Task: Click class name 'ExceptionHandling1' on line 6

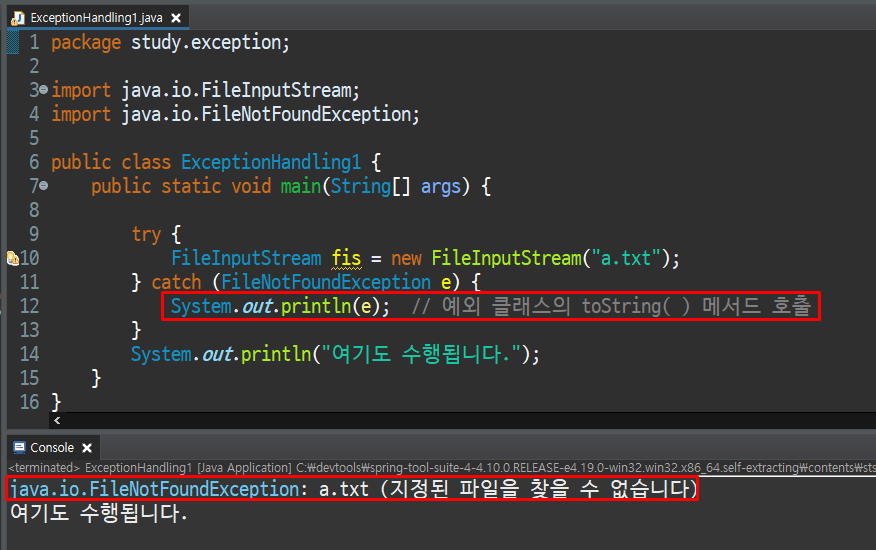Action: (x=271, y=162)
